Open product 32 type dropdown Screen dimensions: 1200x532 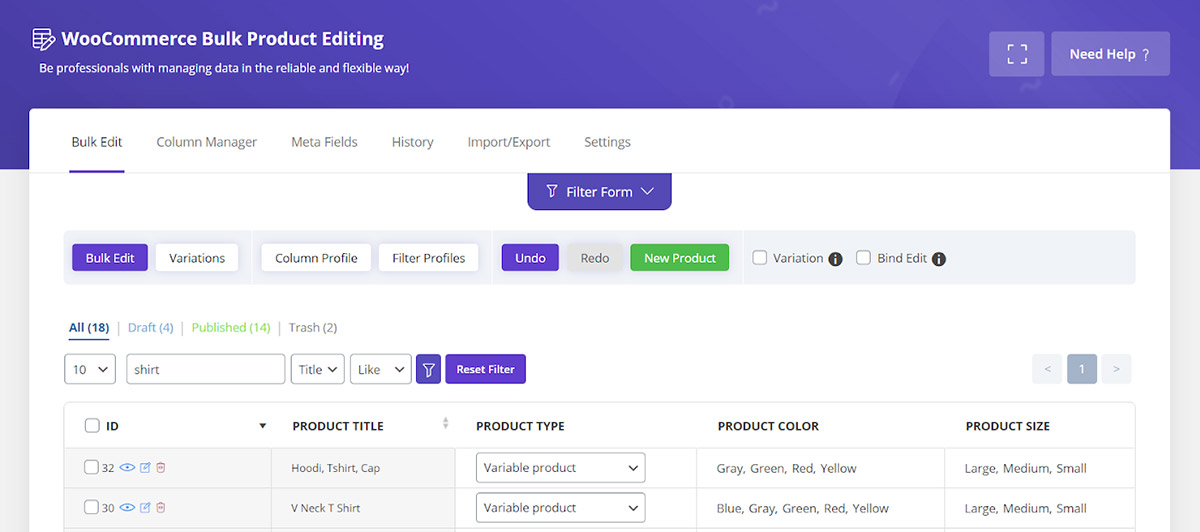pos(560,467)
